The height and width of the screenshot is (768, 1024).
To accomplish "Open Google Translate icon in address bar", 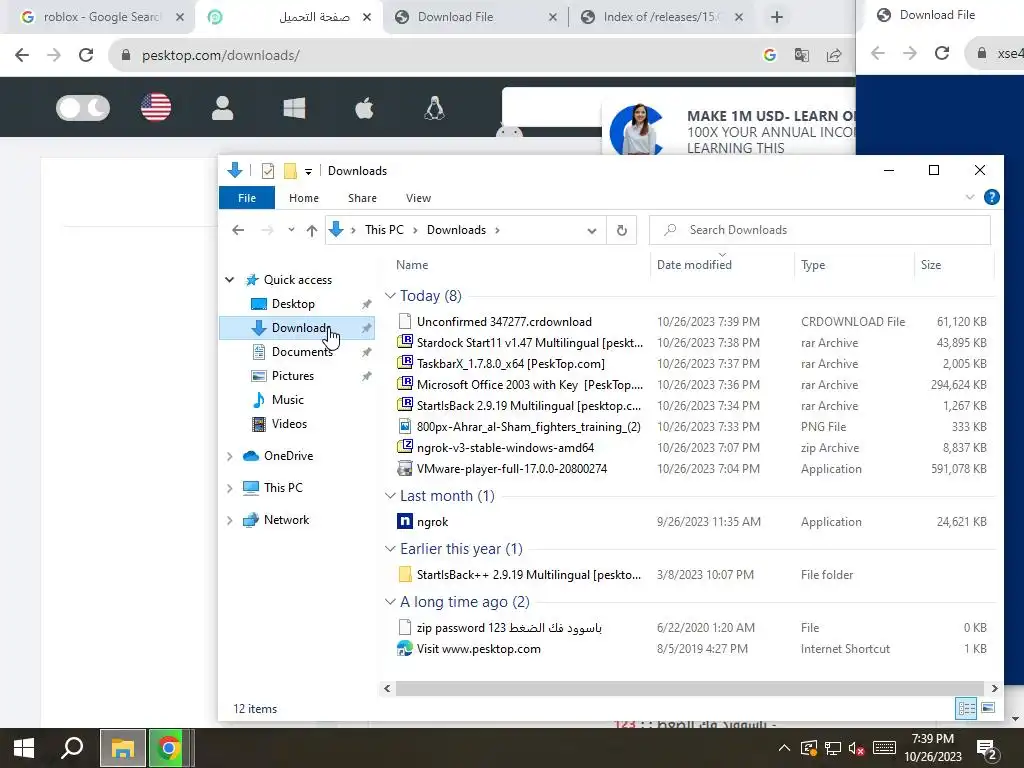I will point(802,56).
